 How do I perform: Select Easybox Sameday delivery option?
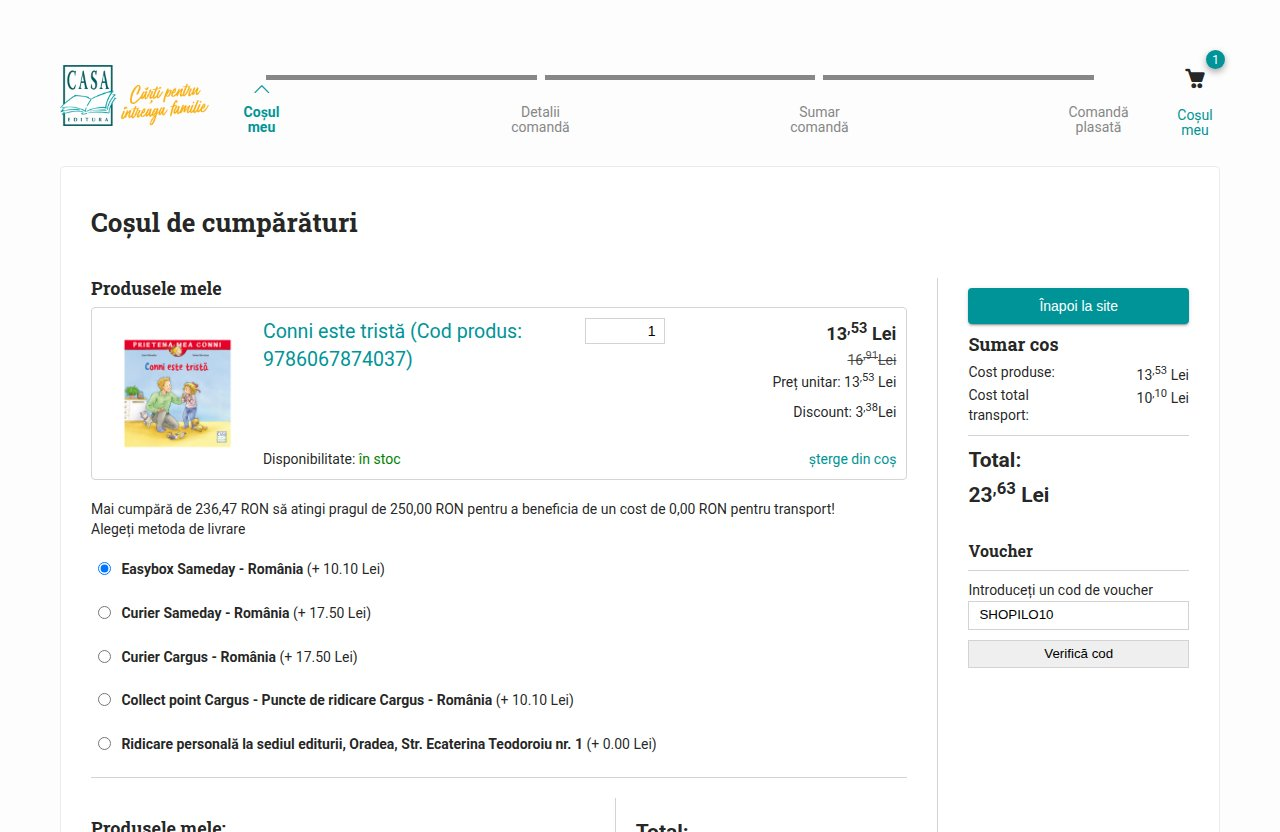[x=104, y=568]
